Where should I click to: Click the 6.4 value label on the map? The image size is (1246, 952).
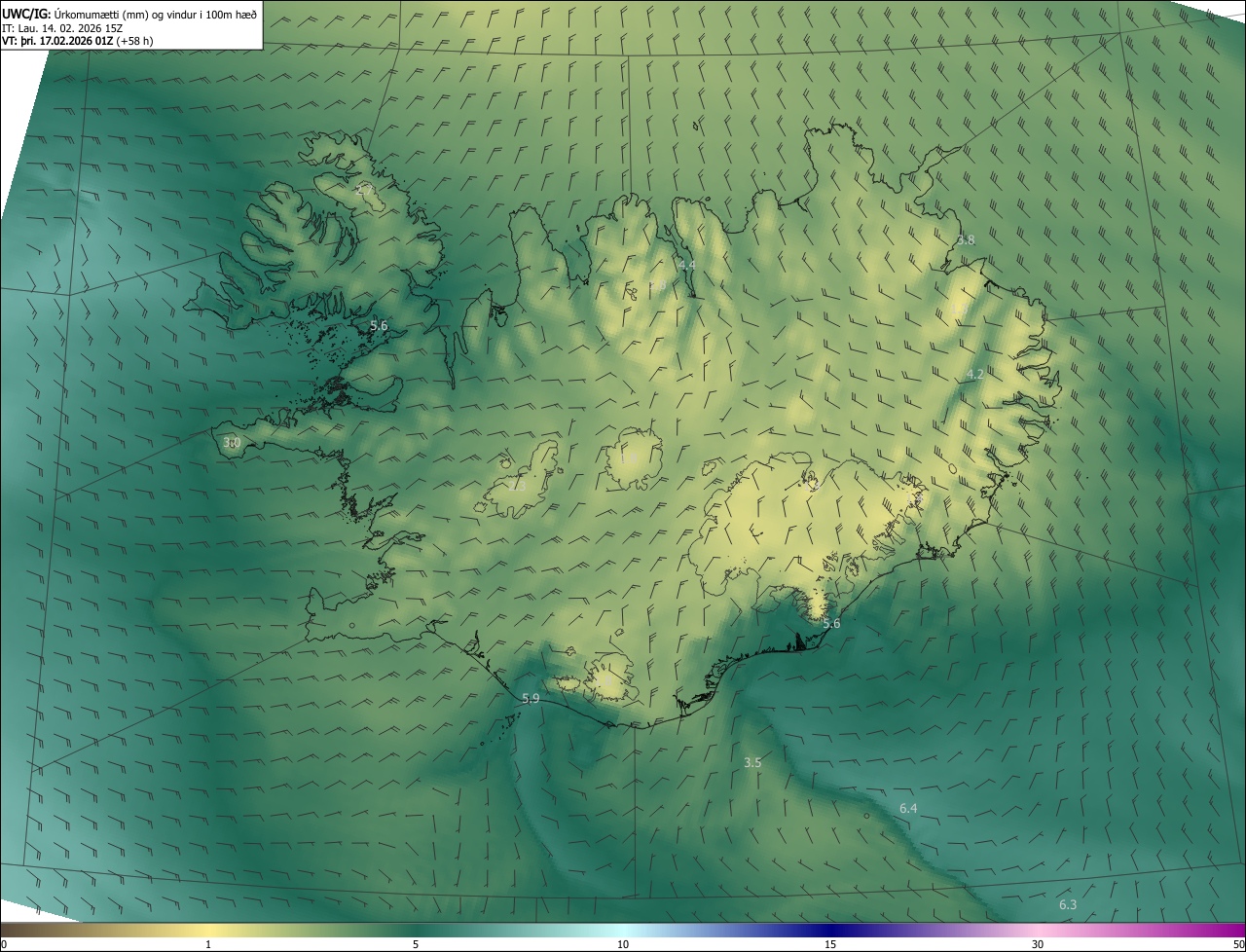pyautogui.click(x=908, y=808)
